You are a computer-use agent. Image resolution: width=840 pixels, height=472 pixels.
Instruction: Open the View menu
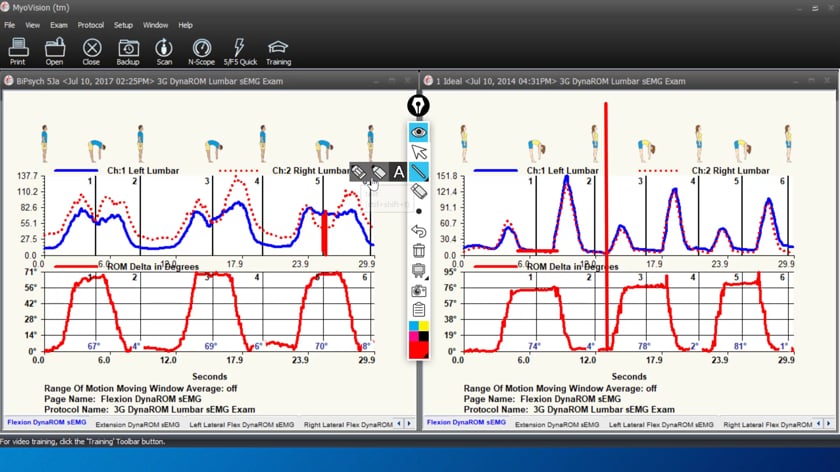click(32, 25)
